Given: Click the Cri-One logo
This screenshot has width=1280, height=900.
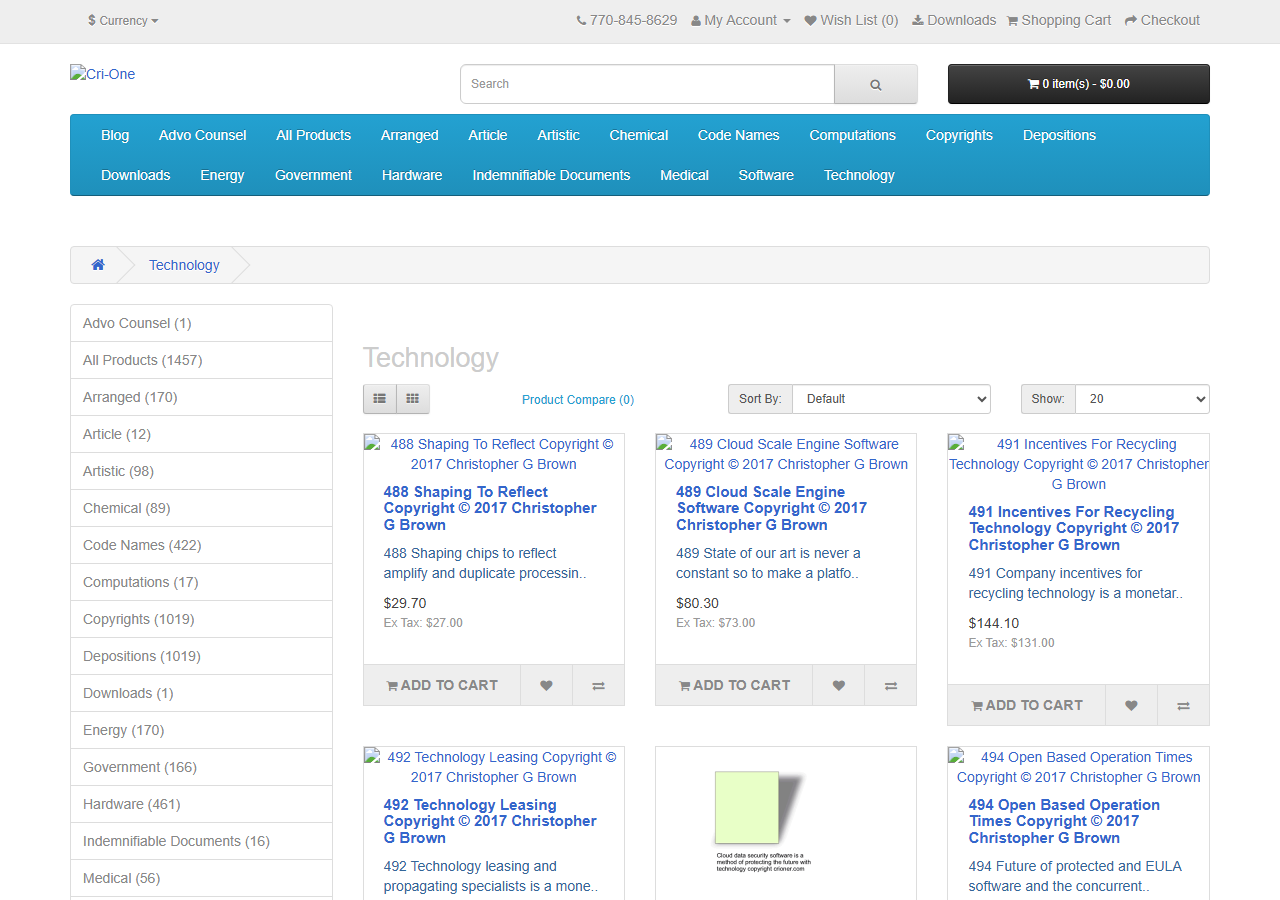Looking at the screenshot, I should (x=102, y=74).
